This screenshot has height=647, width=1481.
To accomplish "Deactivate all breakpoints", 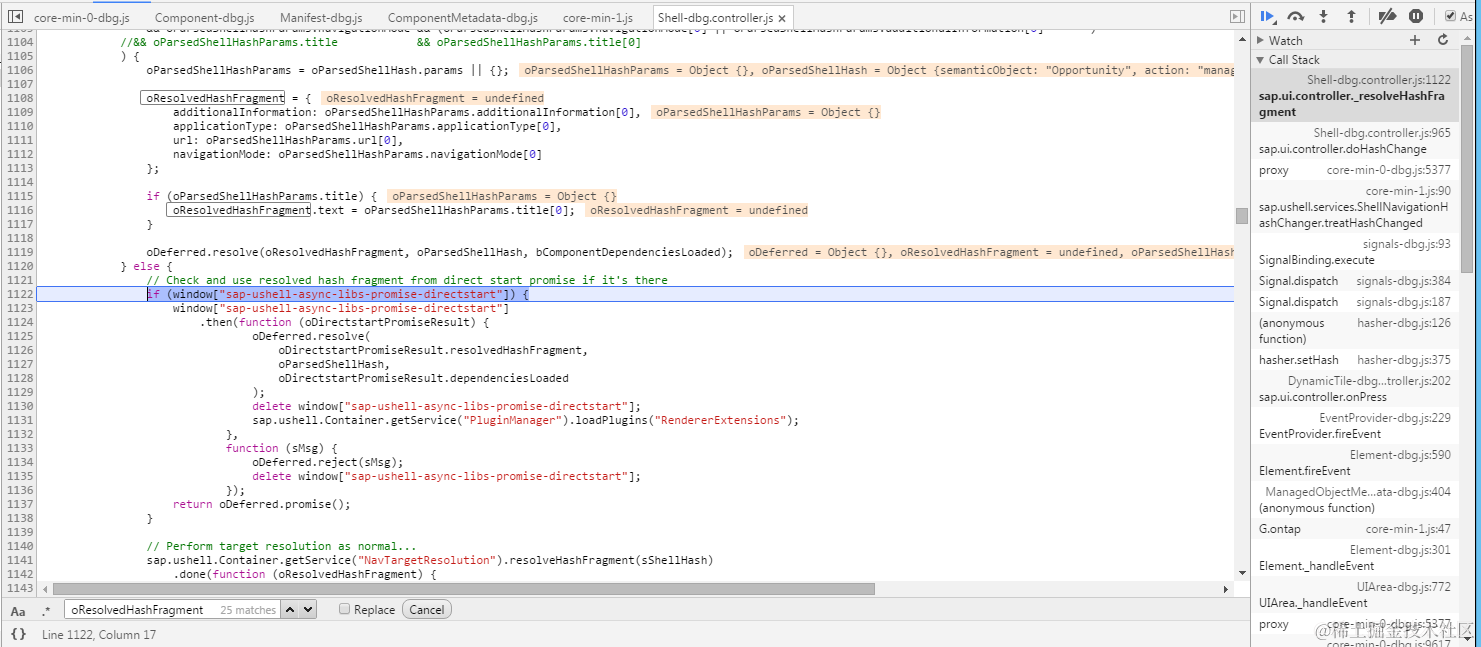I will point(1387,16).
